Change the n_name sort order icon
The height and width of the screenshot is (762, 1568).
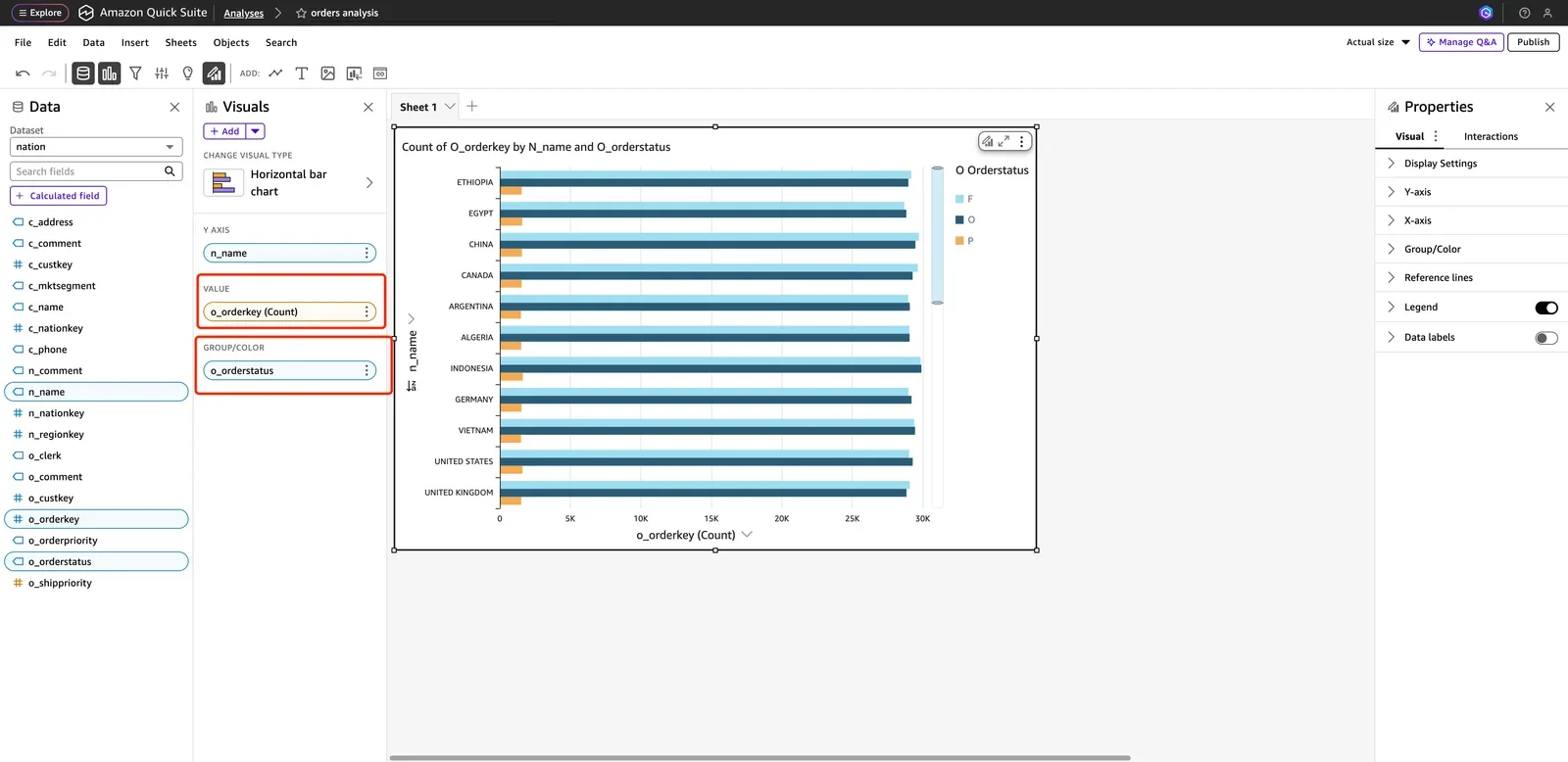(412, 386)
